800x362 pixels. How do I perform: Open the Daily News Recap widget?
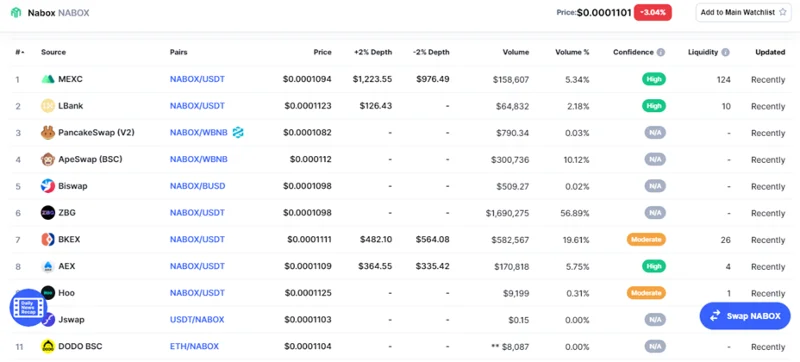(x=29, y=307)
